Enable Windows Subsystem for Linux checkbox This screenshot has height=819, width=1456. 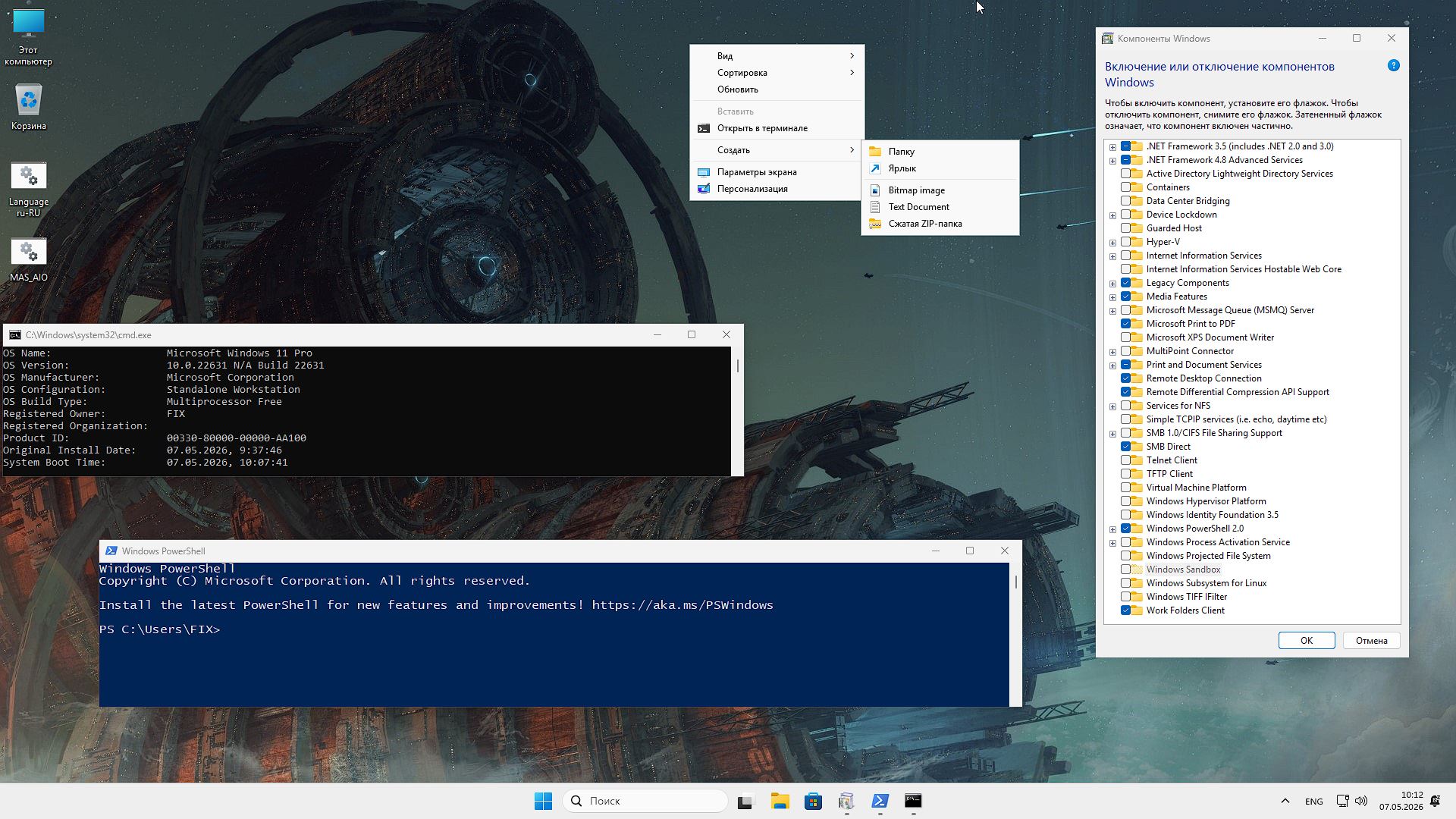tap(1125, 583)
